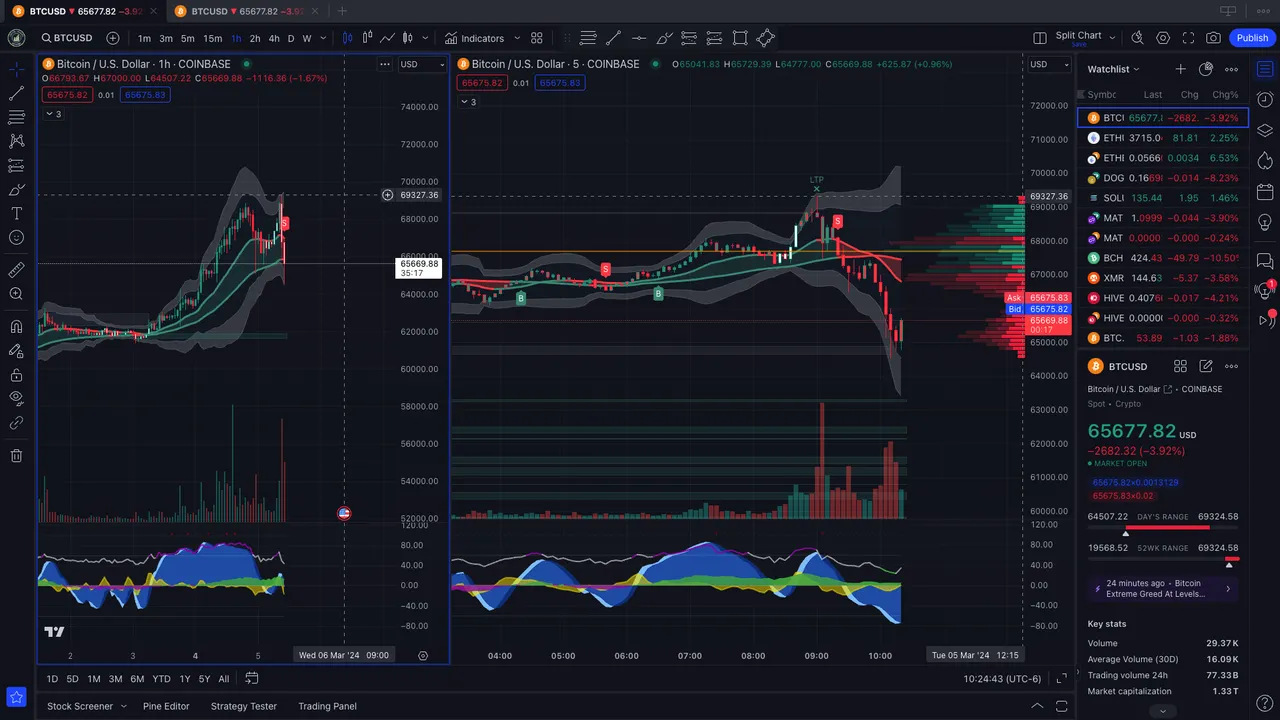Select the XMR row in the watchlist
The height and width of the screenshot is (720, 1280).
click(1163, 278)
